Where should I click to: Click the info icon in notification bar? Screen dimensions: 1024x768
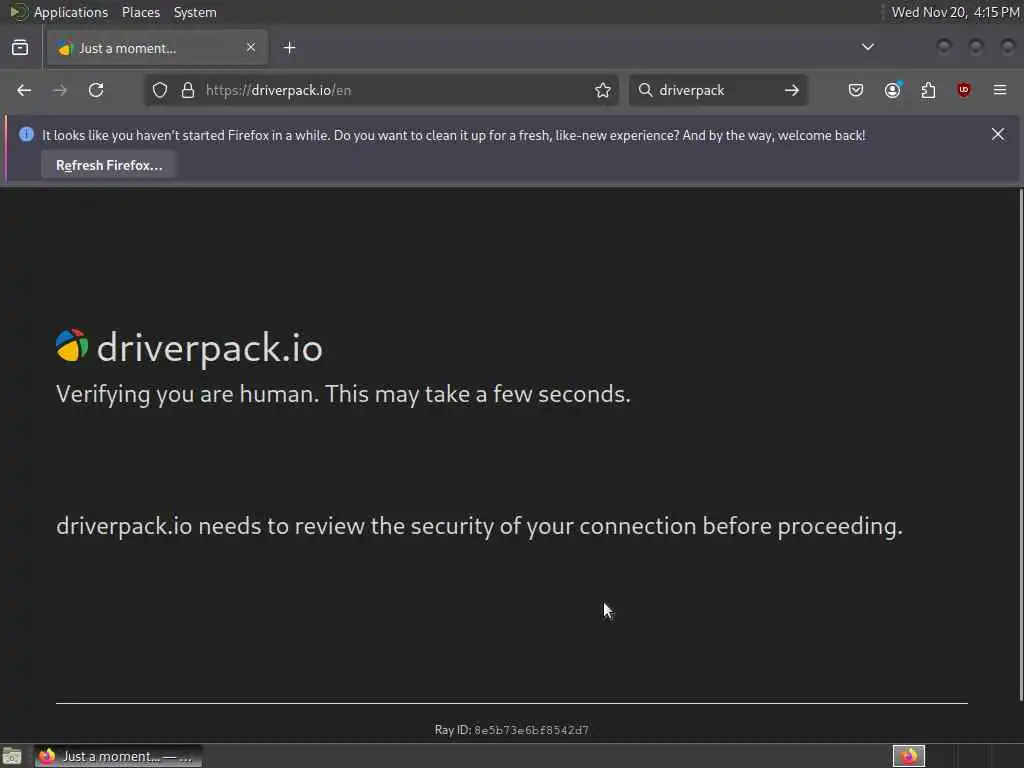26,134
